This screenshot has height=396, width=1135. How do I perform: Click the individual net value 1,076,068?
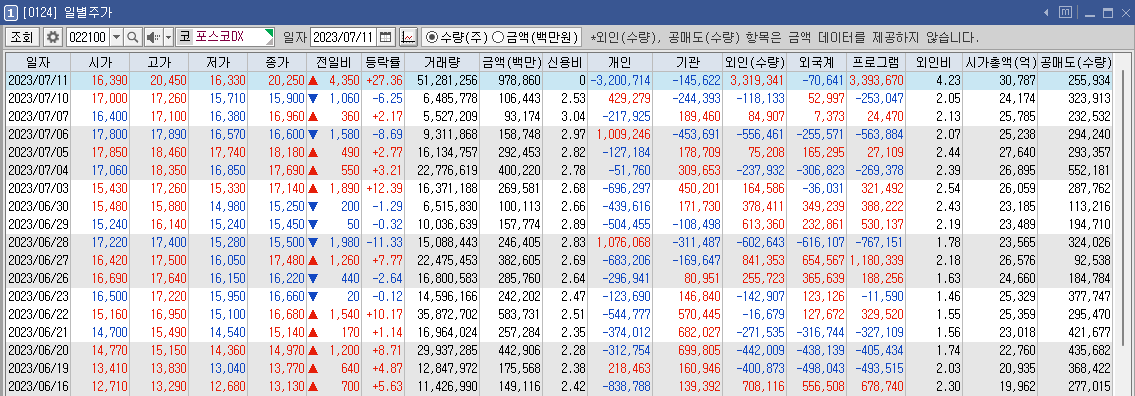click(623, 242)
